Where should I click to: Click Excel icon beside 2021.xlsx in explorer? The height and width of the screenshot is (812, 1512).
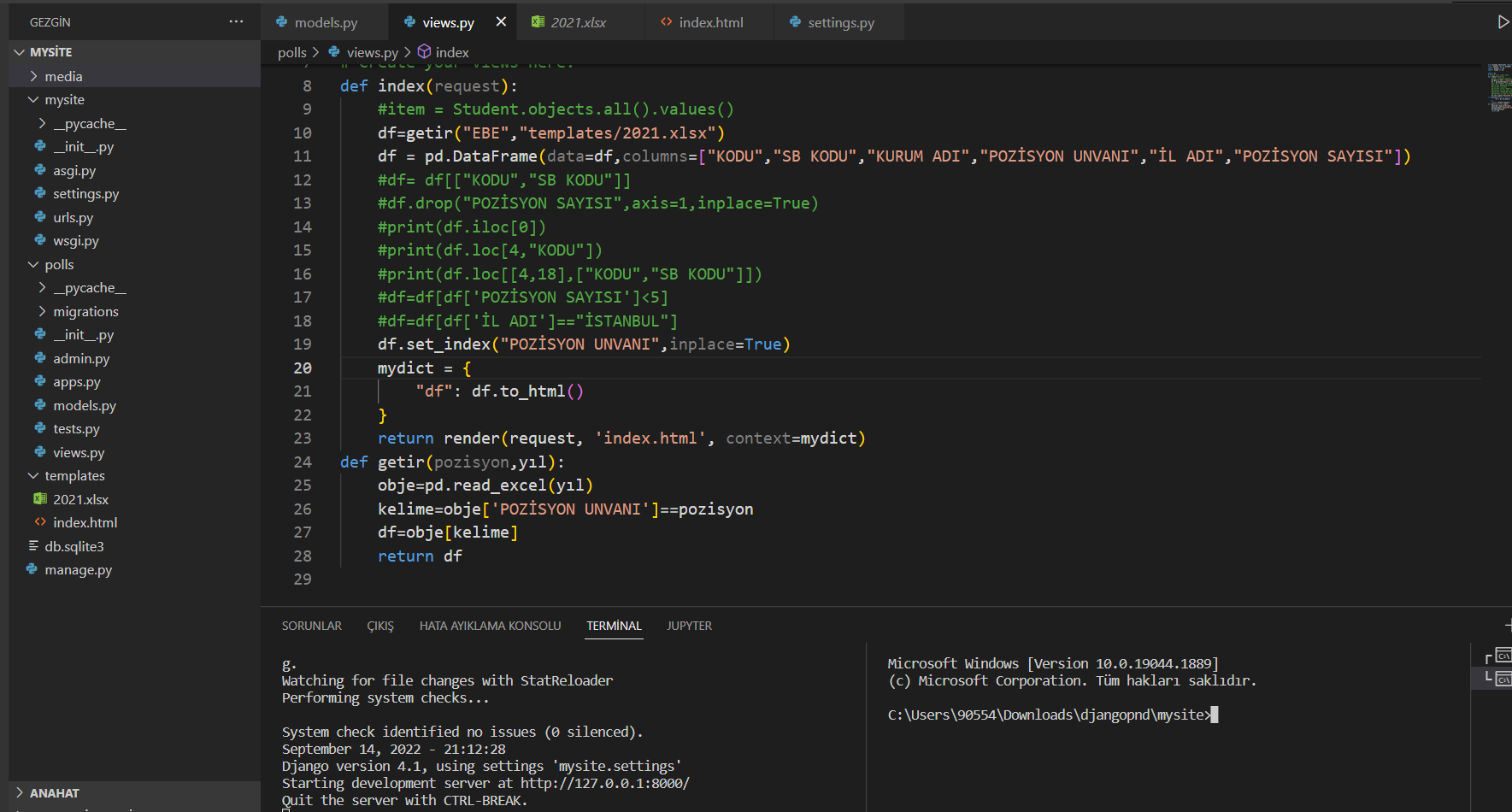(40, 499)
